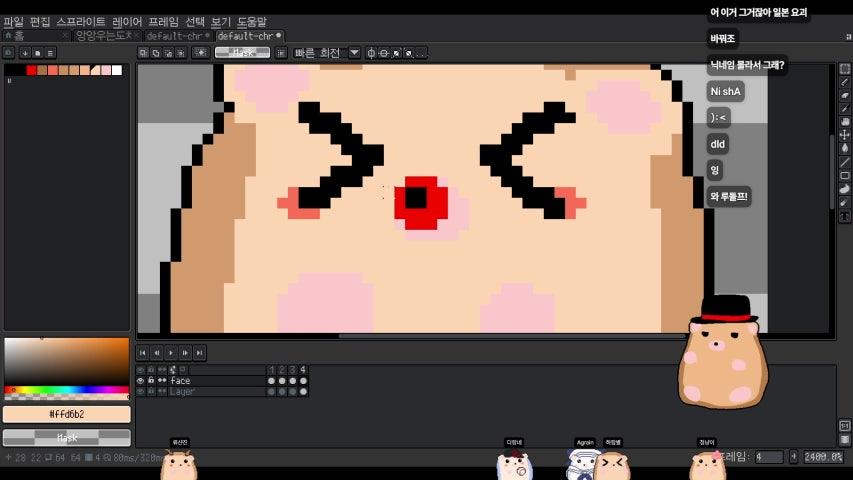
Task: Open the 스프라이트 menu
Action: (81, 22)
